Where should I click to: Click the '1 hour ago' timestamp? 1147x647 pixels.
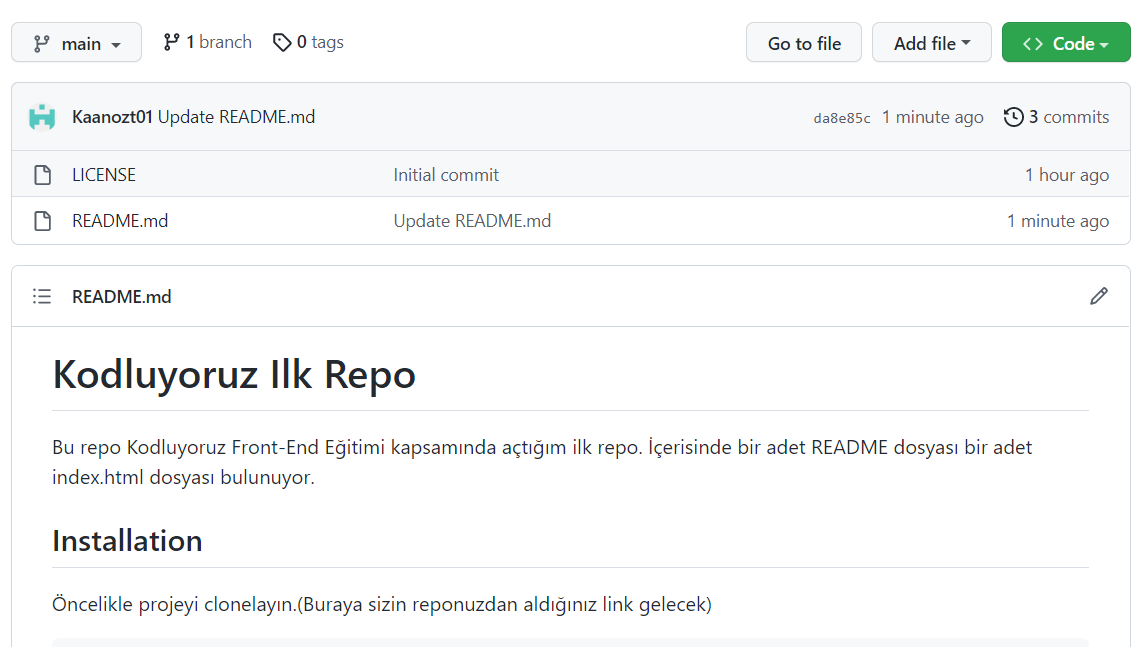(x=1067, y=175)
